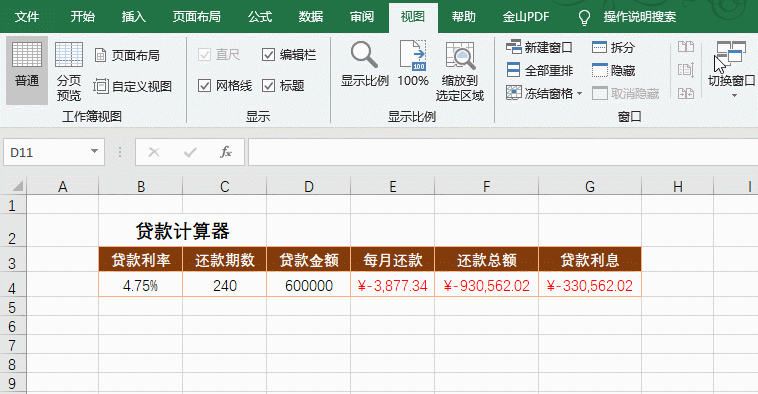Open the File (文件) tab
758x394 pixels.
point(27,17)
